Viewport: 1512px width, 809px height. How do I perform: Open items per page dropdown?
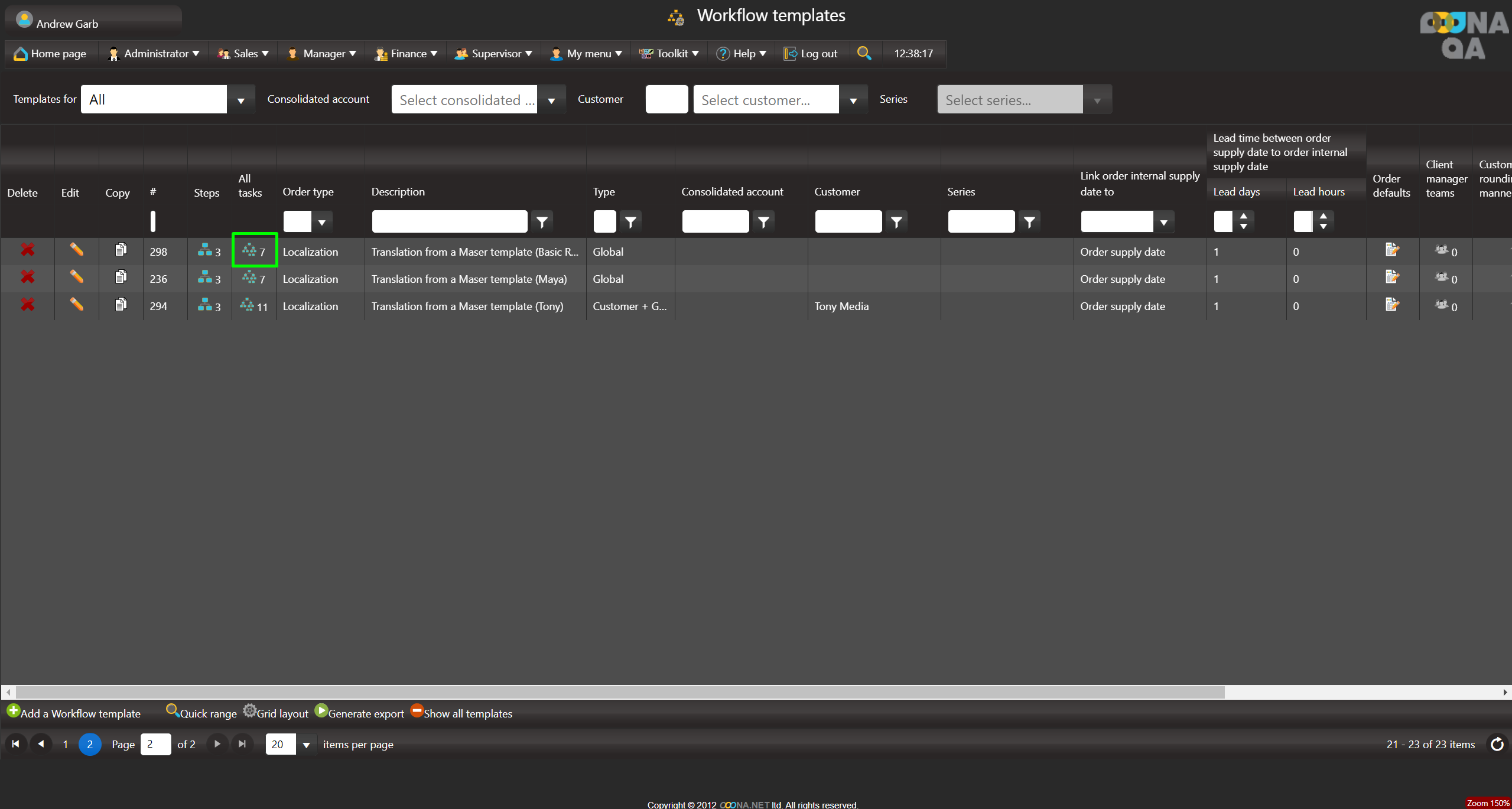point(305,745)
